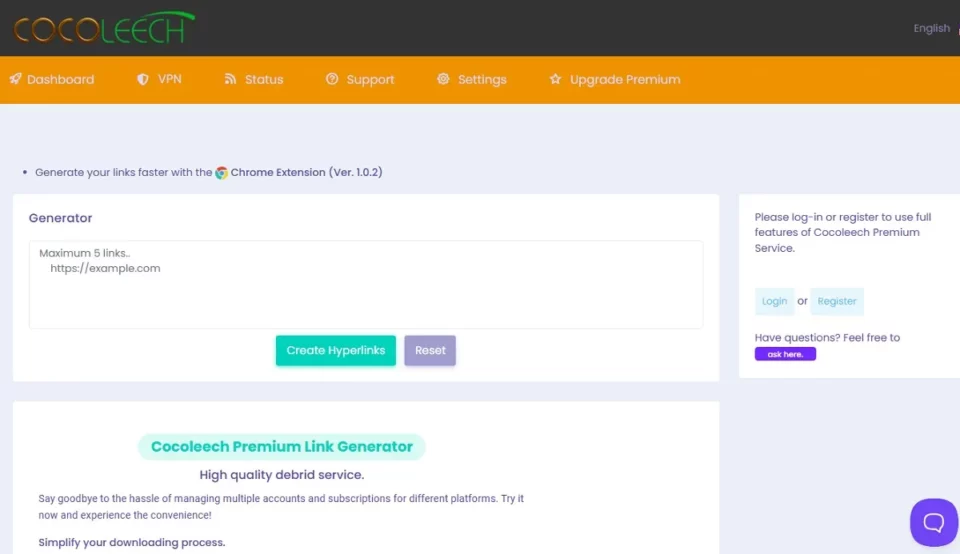Click the question mark icon beside Support
960x554 pixels.
pyautogui.click(x=332, y=79)
